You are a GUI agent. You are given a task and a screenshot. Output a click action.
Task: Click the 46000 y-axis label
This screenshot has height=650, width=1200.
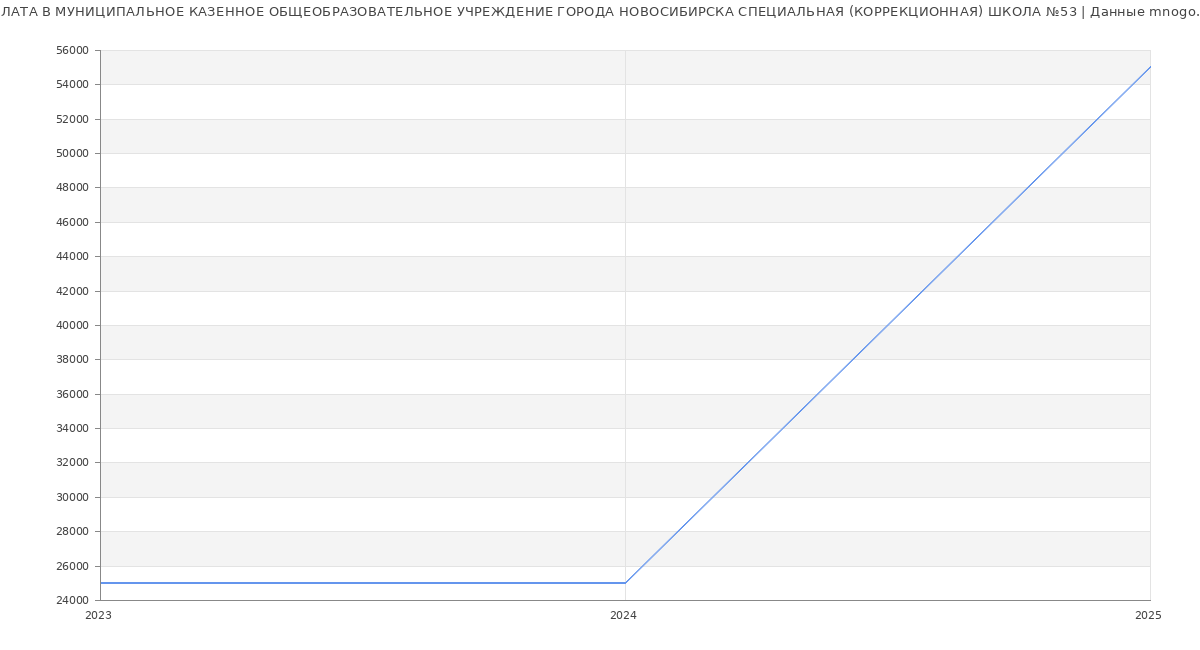click(74, 222)
